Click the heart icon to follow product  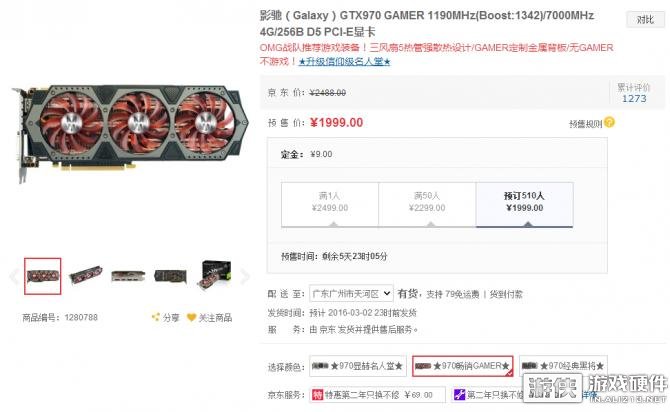191,317
